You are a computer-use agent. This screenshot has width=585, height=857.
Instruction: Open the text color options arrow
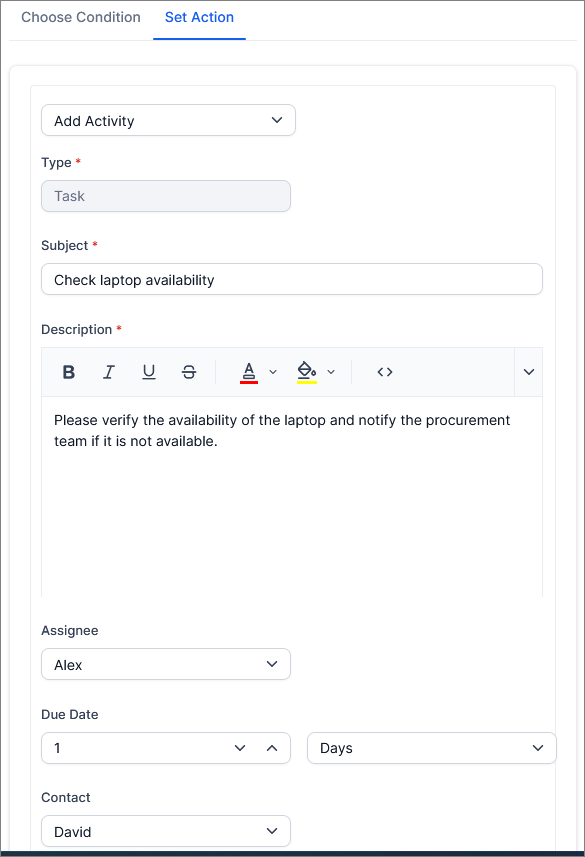(273, 372)
